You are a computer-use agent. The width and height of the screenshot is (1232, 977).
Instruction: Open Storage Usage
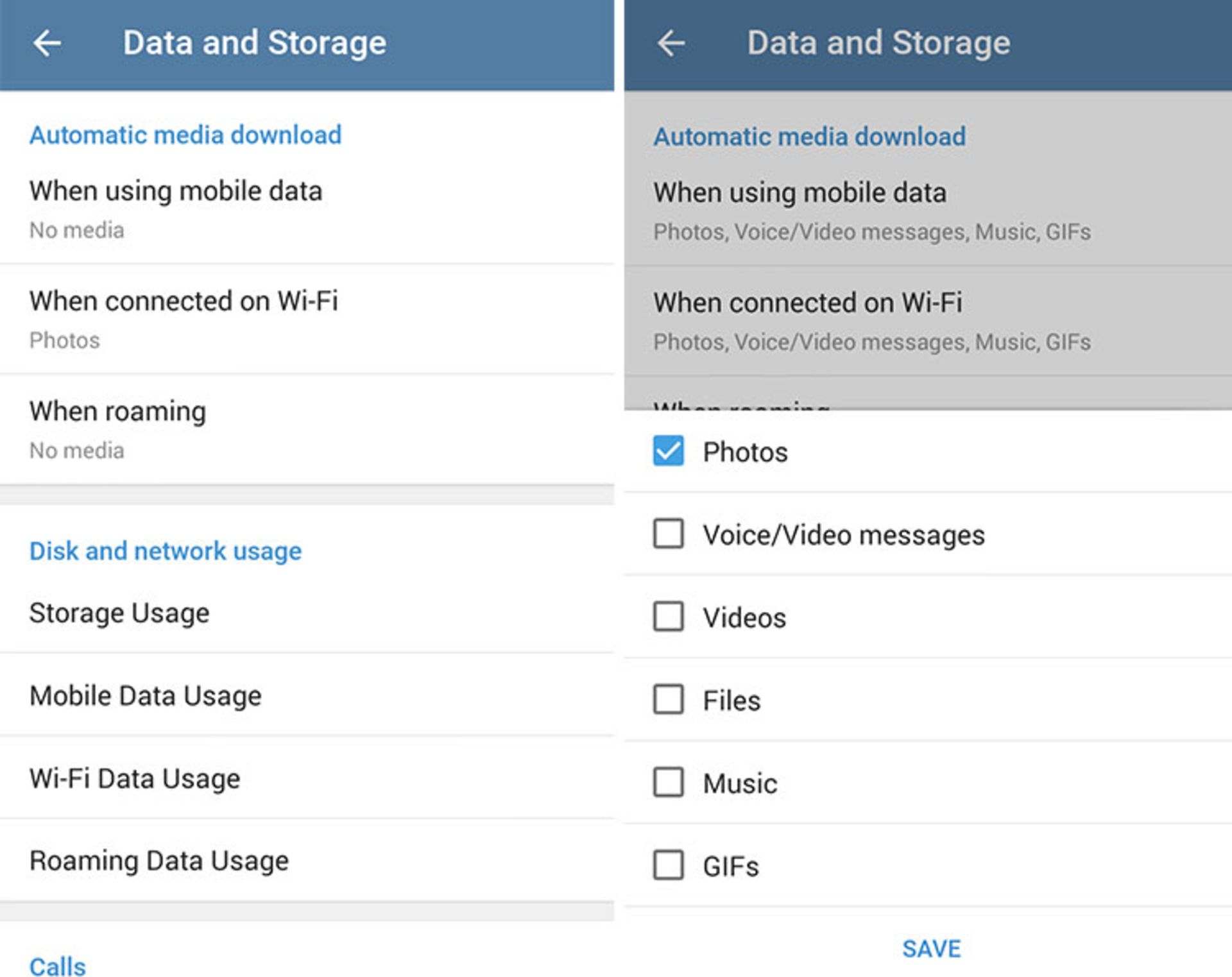[307, 613]
